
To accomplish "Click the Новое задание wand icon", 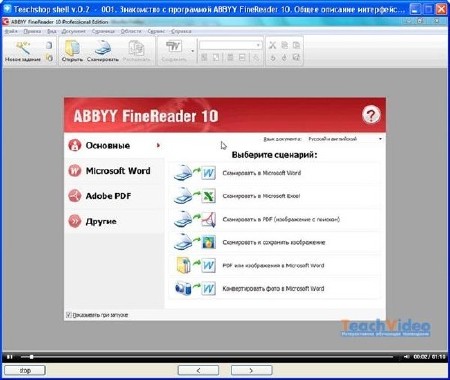I will click(x=22, y=48).
